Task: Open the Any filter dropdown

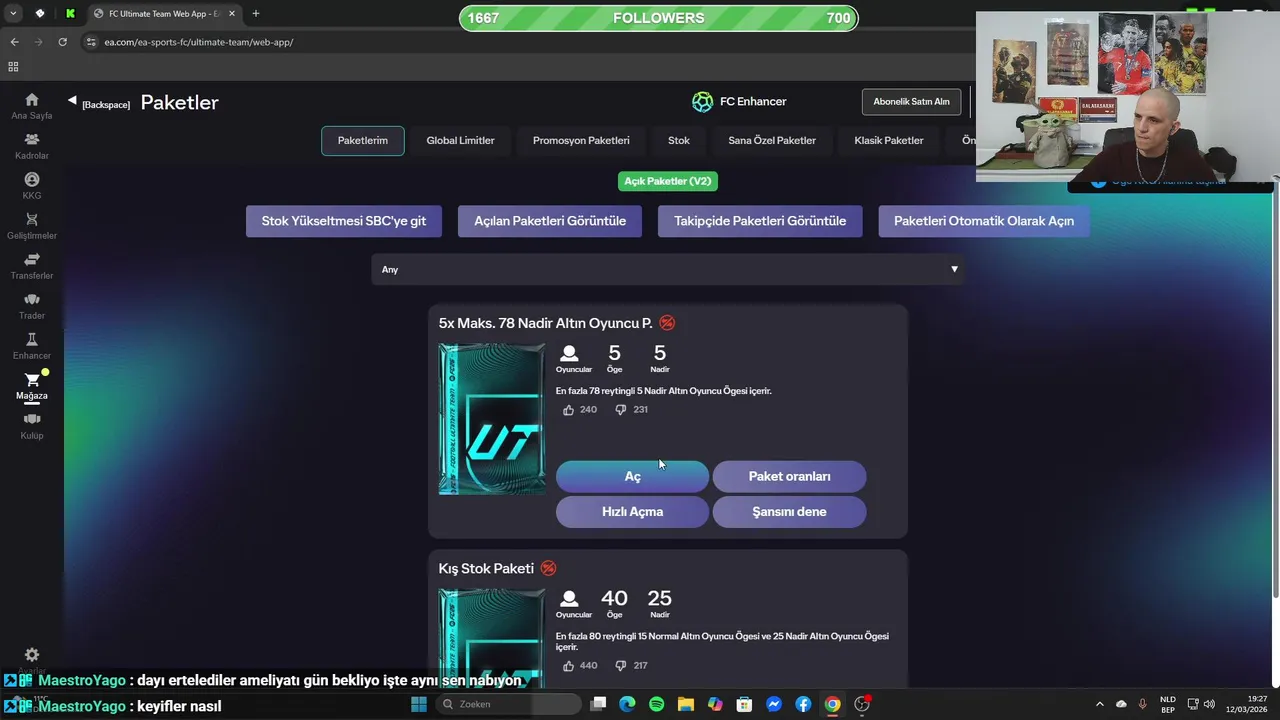Action: pos(667,269)
